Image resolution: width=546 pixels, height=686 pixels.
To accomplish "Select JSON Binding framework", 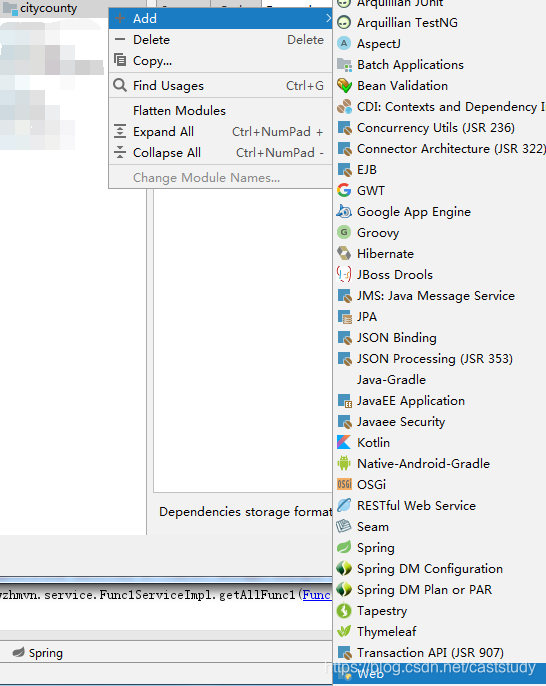I will 439,338.
